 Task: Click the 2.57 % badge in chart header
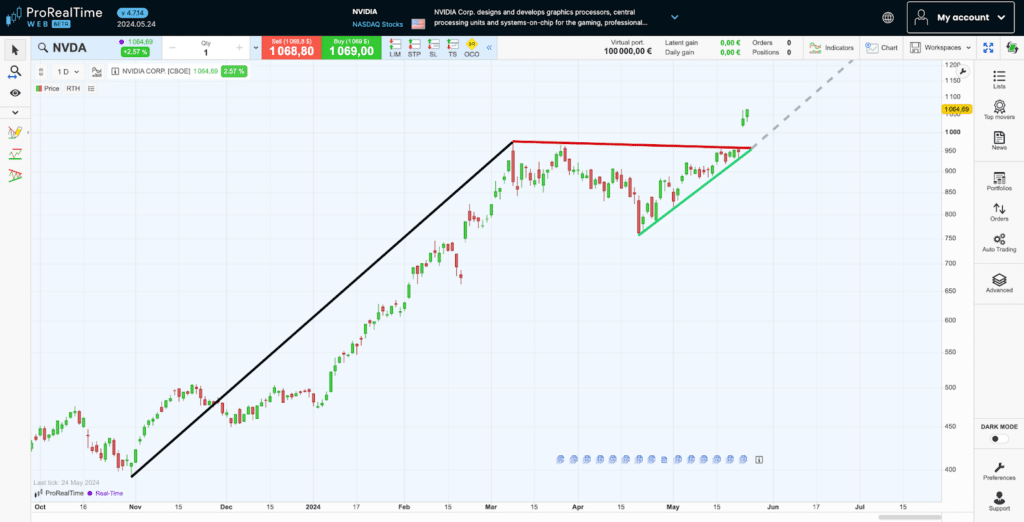click(x=234, y=71)
